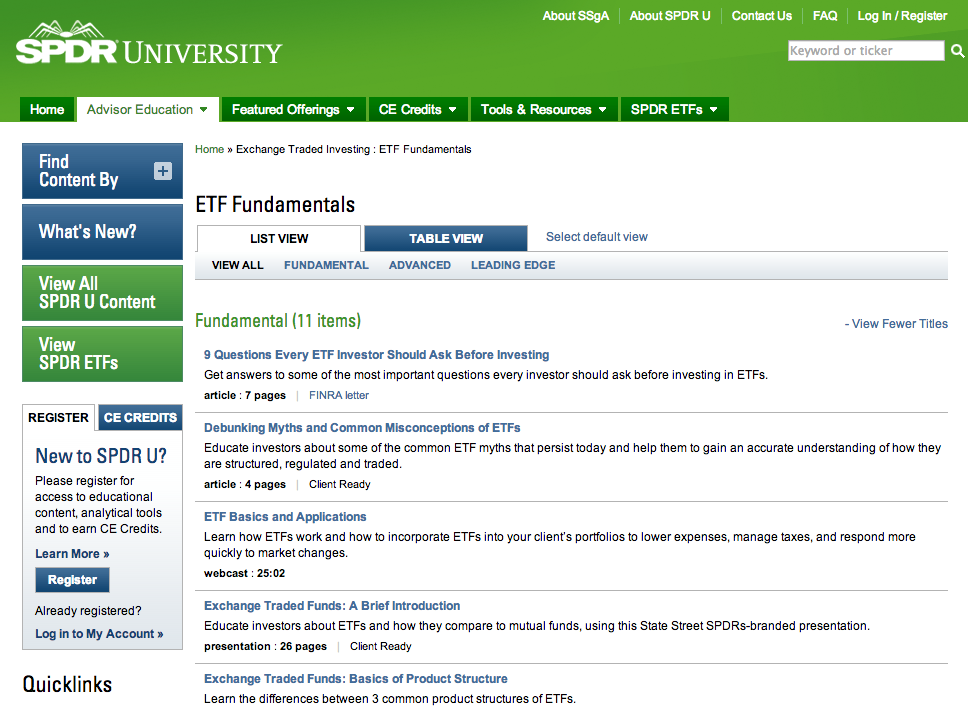
Task: Filter by Leading Edge level
Action: [513, 265]
